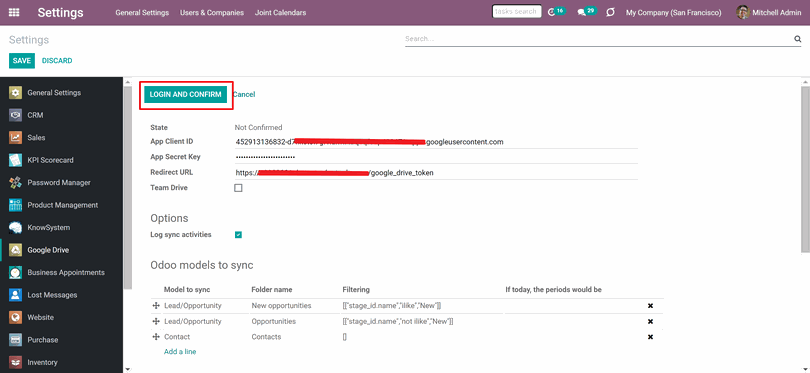Open Users & Companies menu
This screenshot has width=810, height=373.
click(212, 12)
